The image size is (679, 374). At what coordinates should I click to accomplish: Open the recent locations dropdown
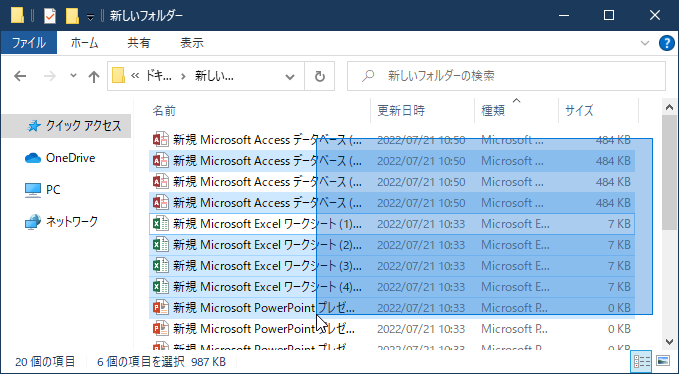tap(73, 76)
